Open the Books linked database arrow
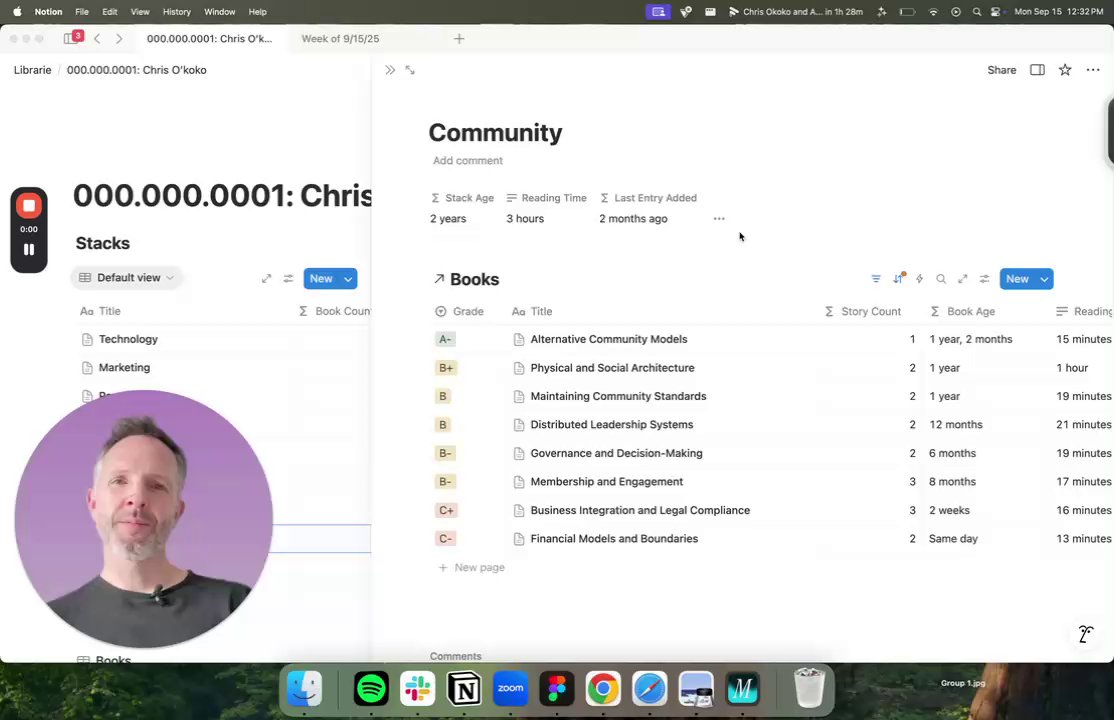The image size is (1114, 720). [x=439, y=279]
